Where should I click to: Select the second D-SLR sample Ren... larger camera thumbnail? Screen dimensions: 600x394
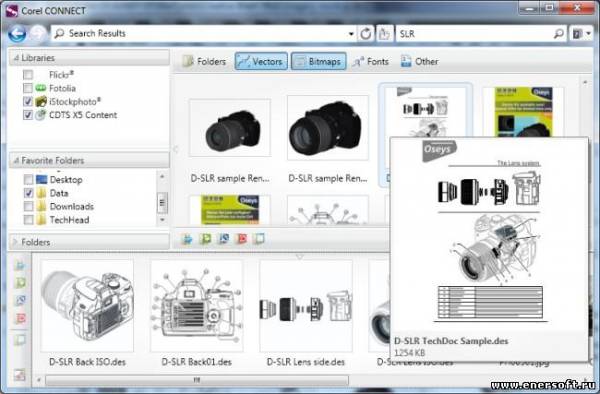pyautogui.click(x=328, y=127)
